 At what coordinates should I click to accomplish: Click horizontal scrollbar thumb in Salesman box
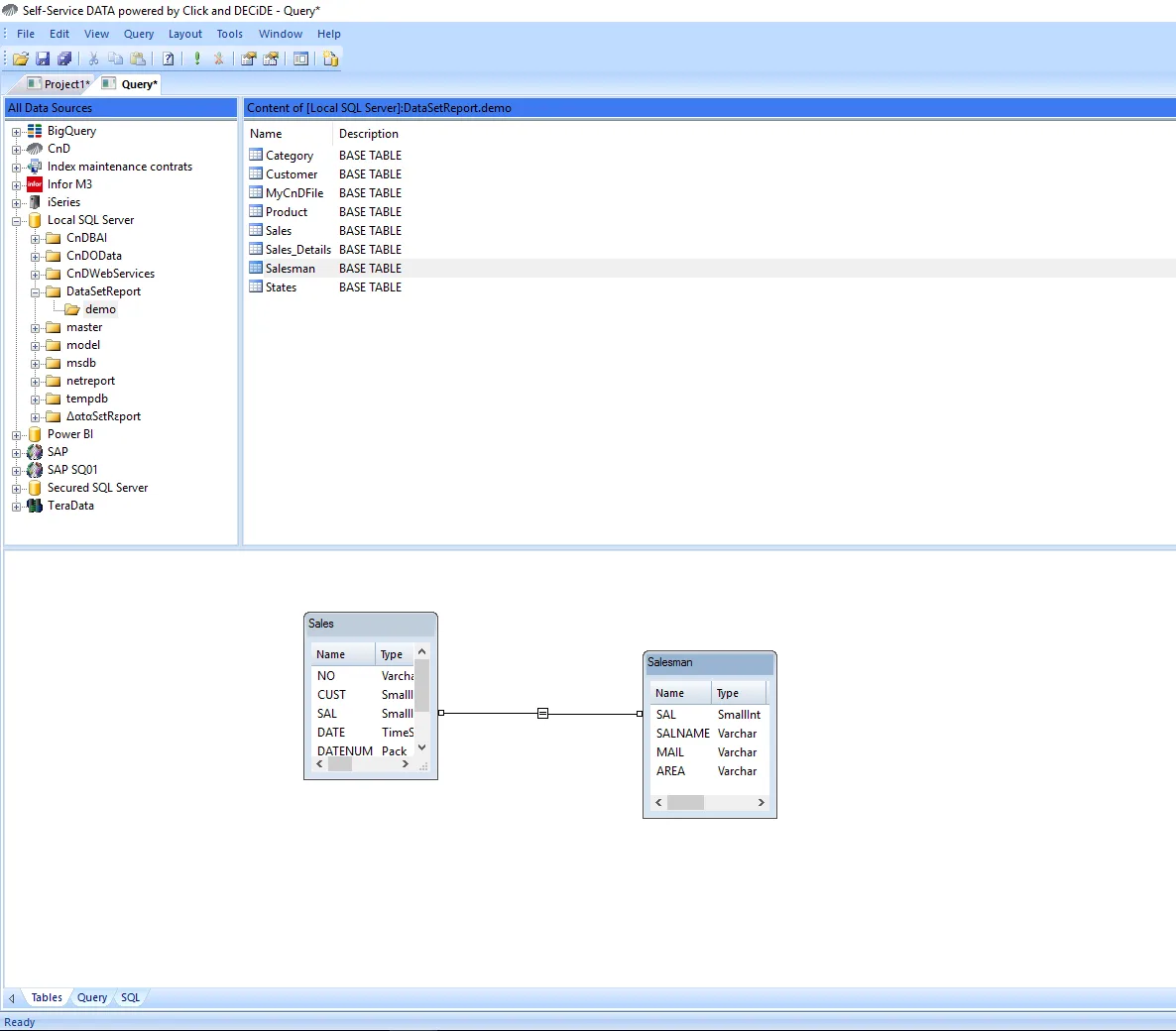click(x=685, y=802)
